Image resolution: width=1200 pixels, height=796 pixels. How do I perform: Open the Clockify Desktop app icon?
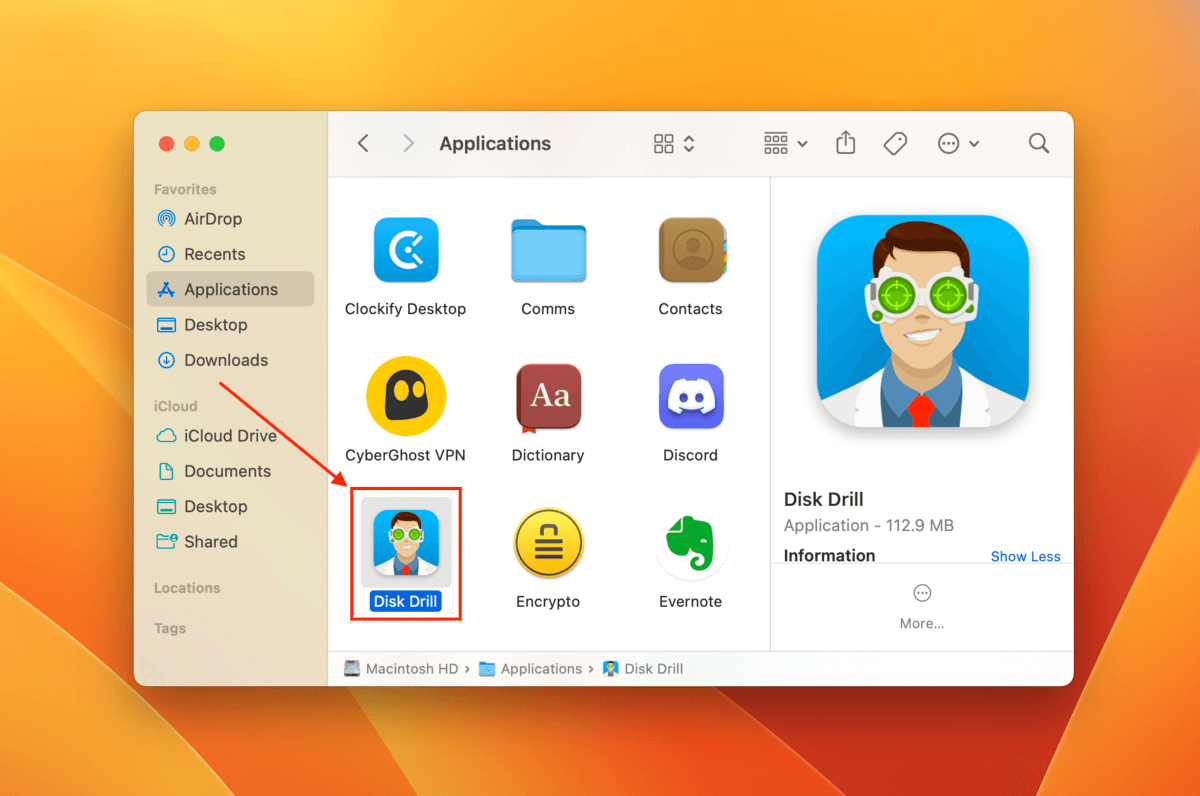(x=406, y=251)
